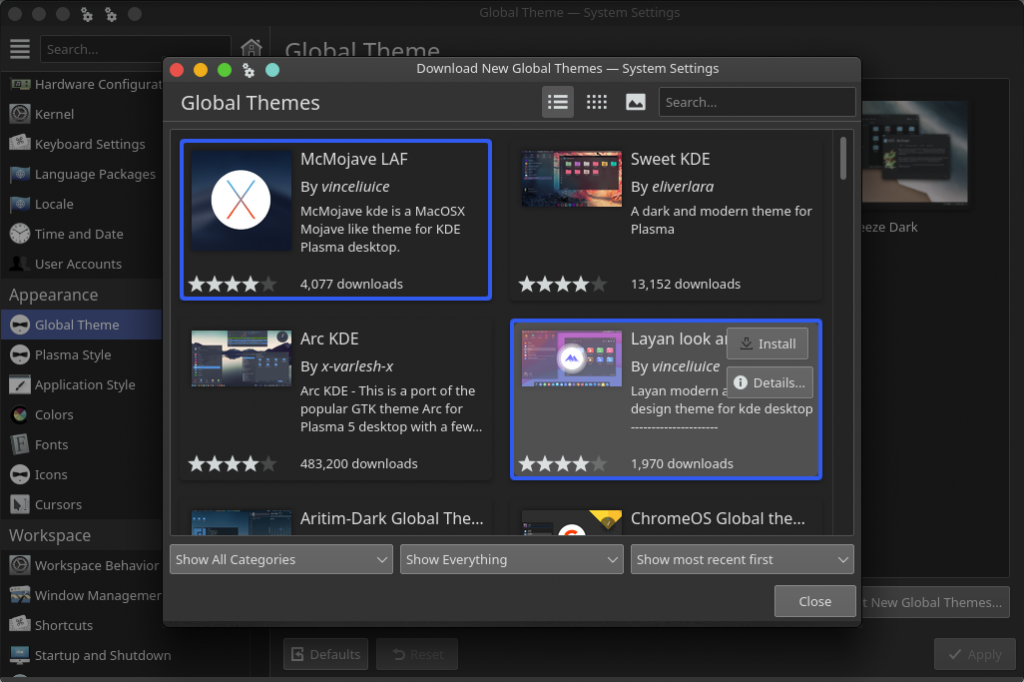1024x682 pixels.
Task: Switch to compact icon grid view
Action: [597, 101]
